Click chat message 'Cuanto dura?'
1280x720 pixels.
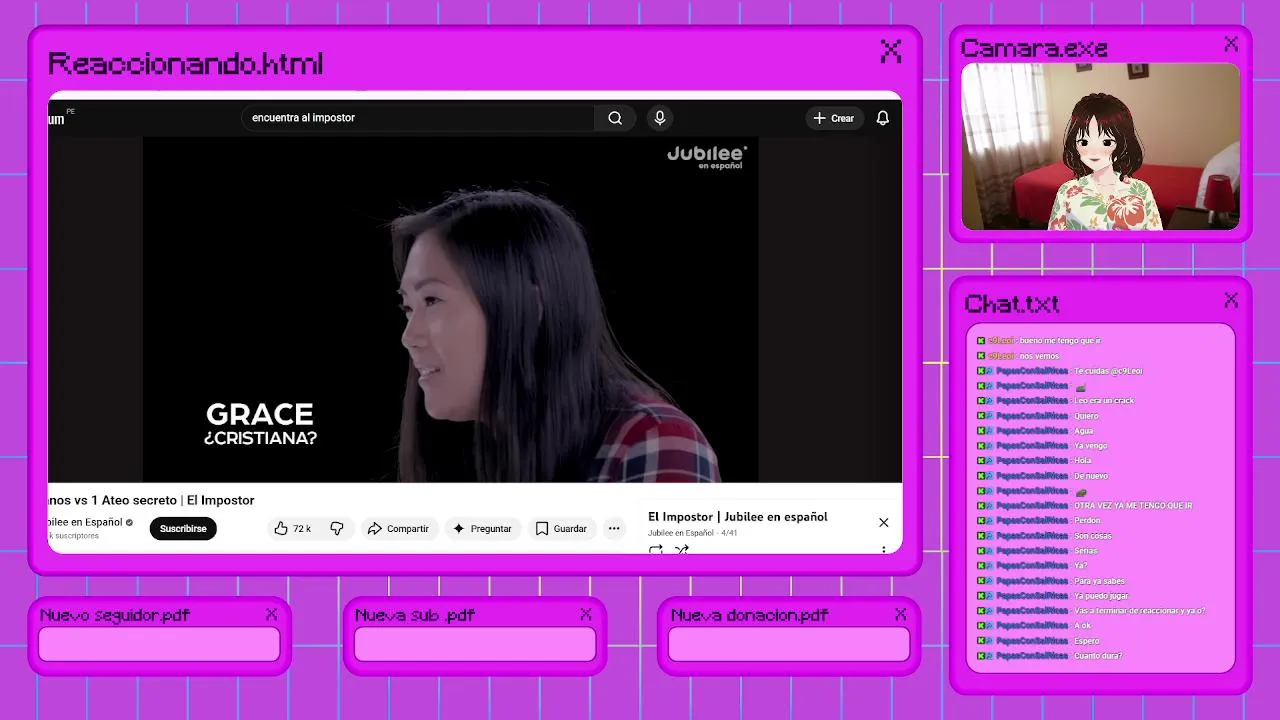pyautogui.click(x=1098, y=656)
